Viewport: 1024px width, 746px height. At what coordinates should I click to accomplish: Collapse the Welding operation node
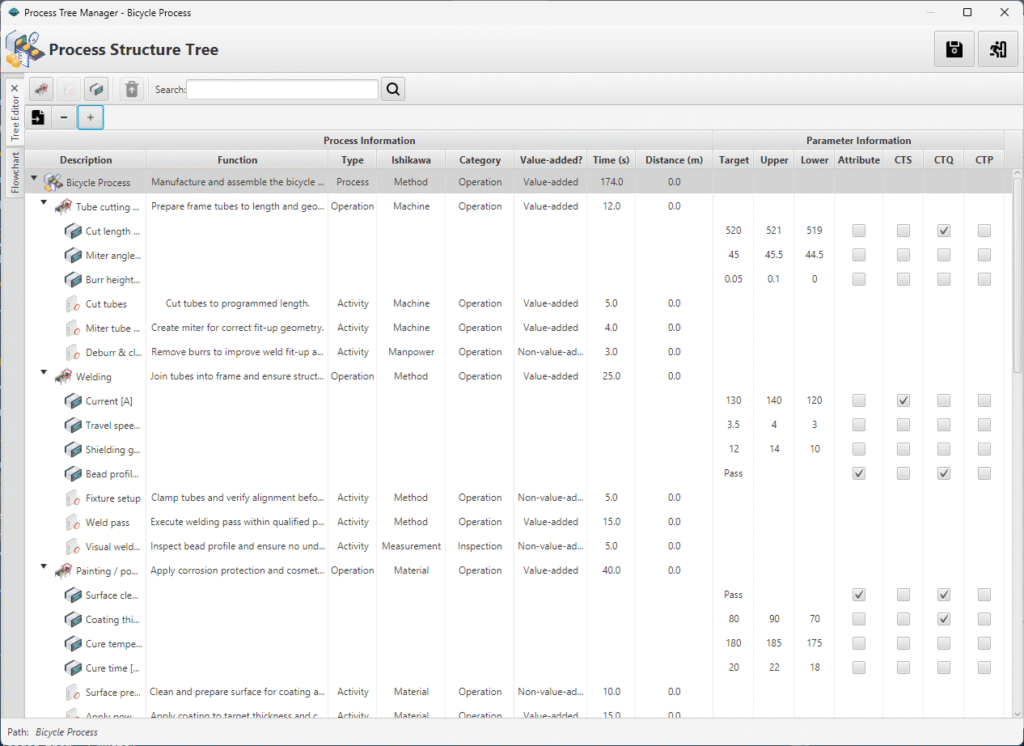point(44,373)
